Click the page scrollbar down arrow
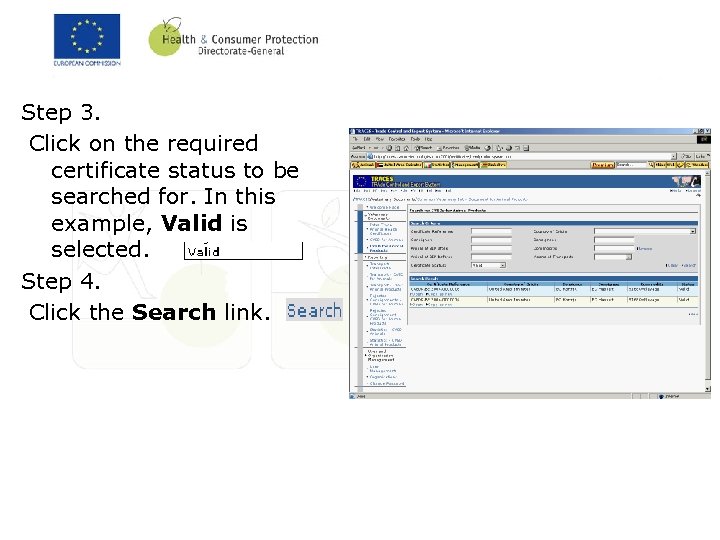 tap(707, 388)
